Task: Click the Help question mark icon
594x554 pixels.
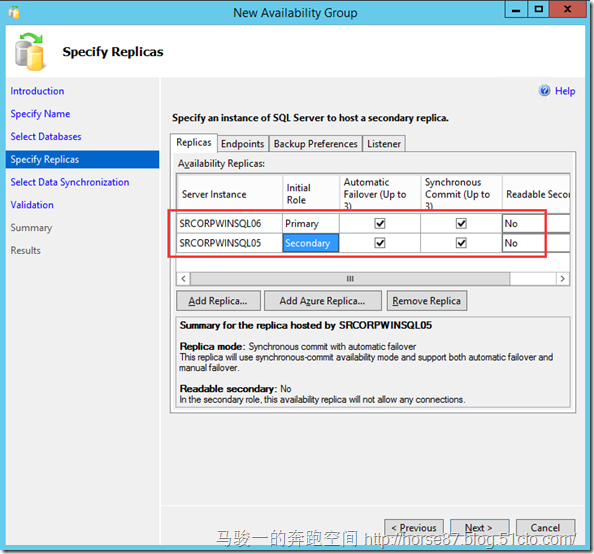Action: 544,91
